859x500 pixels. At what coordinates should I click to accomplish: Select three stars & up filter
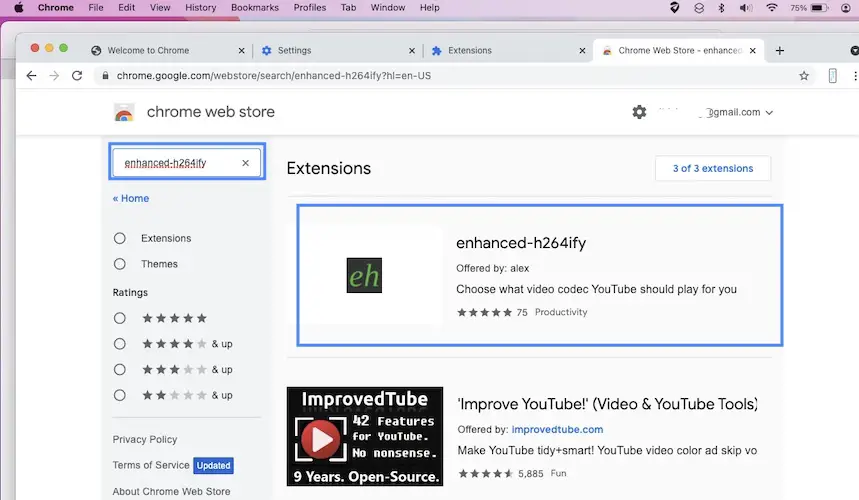119,370
